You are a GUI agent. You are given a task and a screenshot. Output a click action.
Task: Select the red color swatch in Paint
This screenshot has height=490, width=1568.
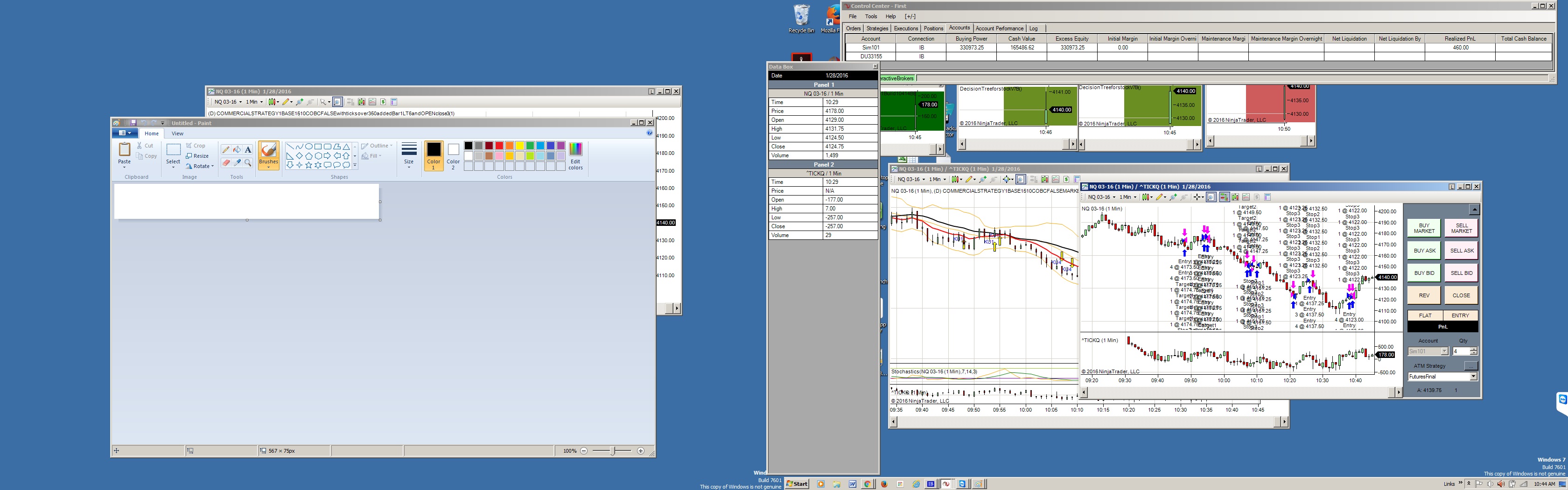(x=499, y=146)
